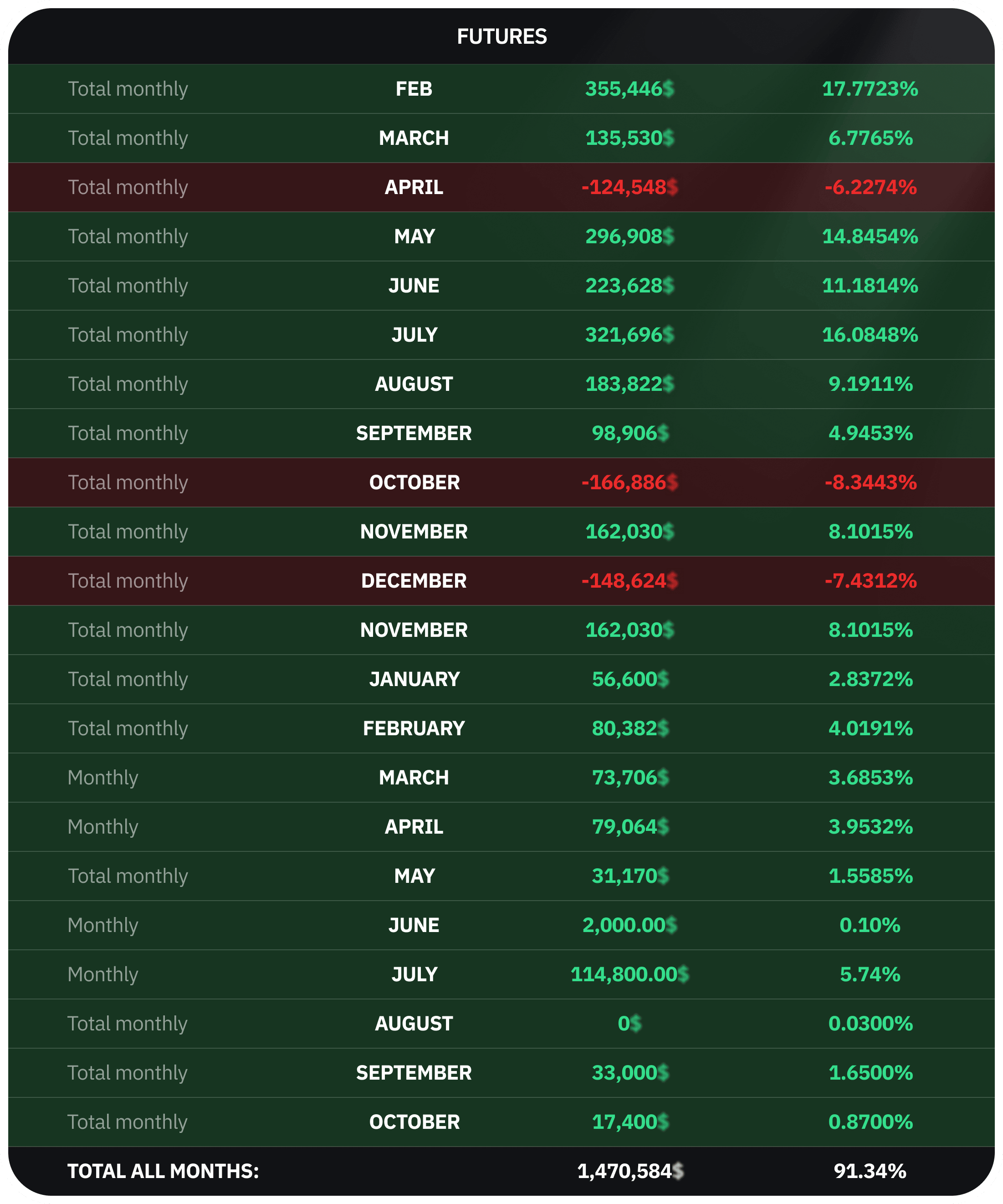Click the TOTAL ALL MONTHS label
Image resolution: width=1003 pixels, height=1204 pixels.
point(163,1171)
